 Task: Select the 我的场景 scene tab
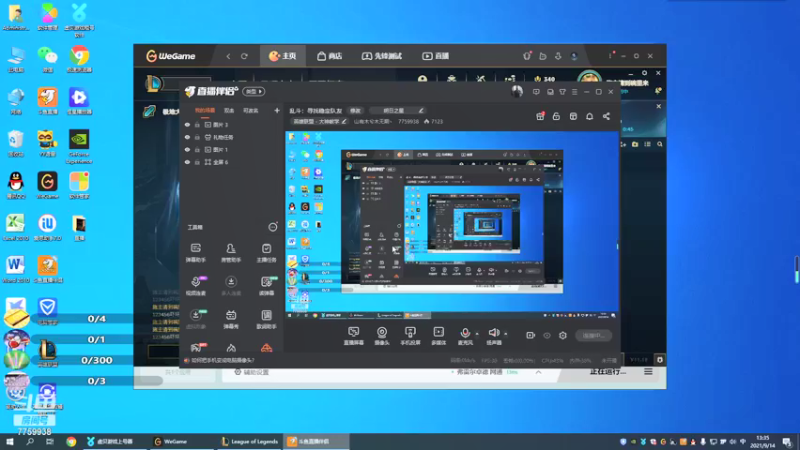tap(205, 110)
